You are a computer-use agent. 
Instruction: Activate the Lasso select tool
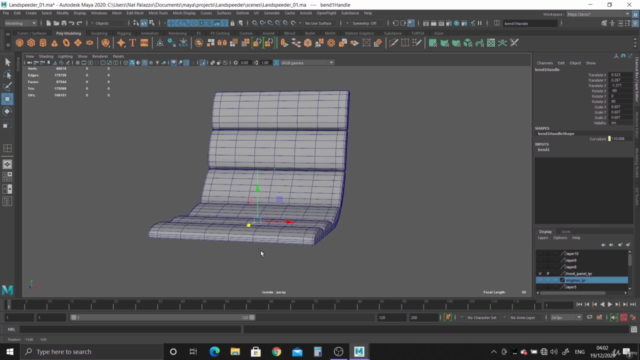click(7, 74)
